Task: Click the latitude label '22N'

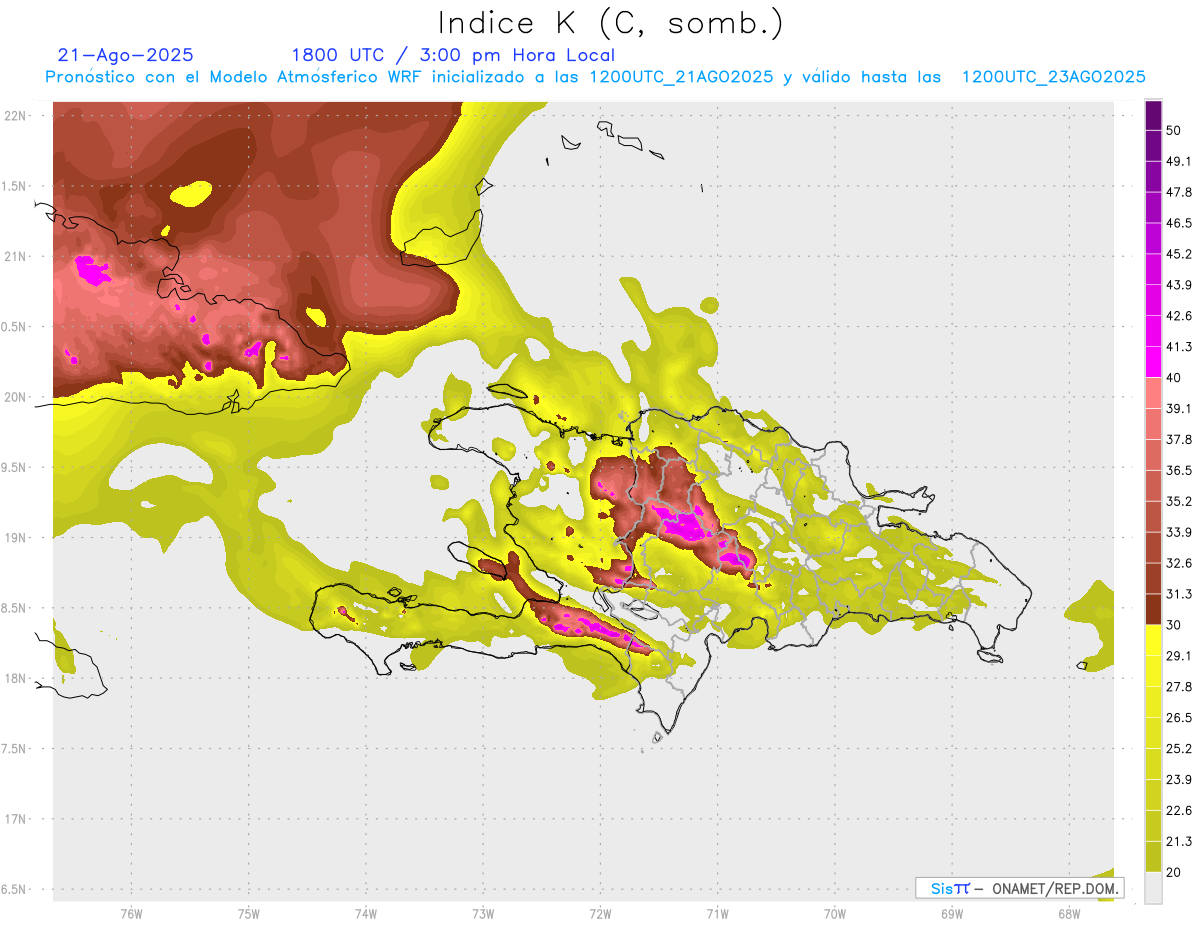Action: click(17, 116)
